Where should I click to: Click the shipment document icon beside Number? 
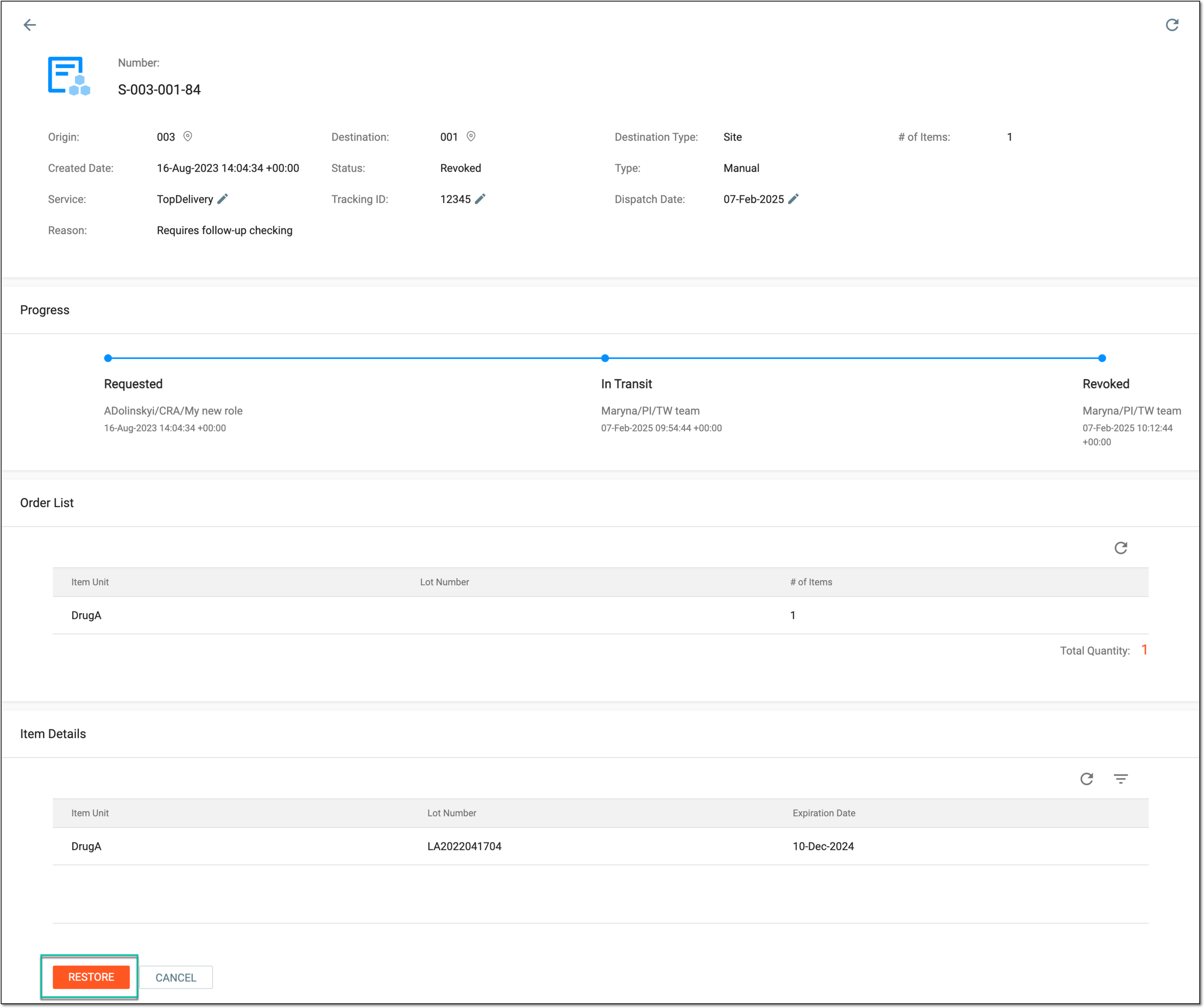click(x=69, y=76)
